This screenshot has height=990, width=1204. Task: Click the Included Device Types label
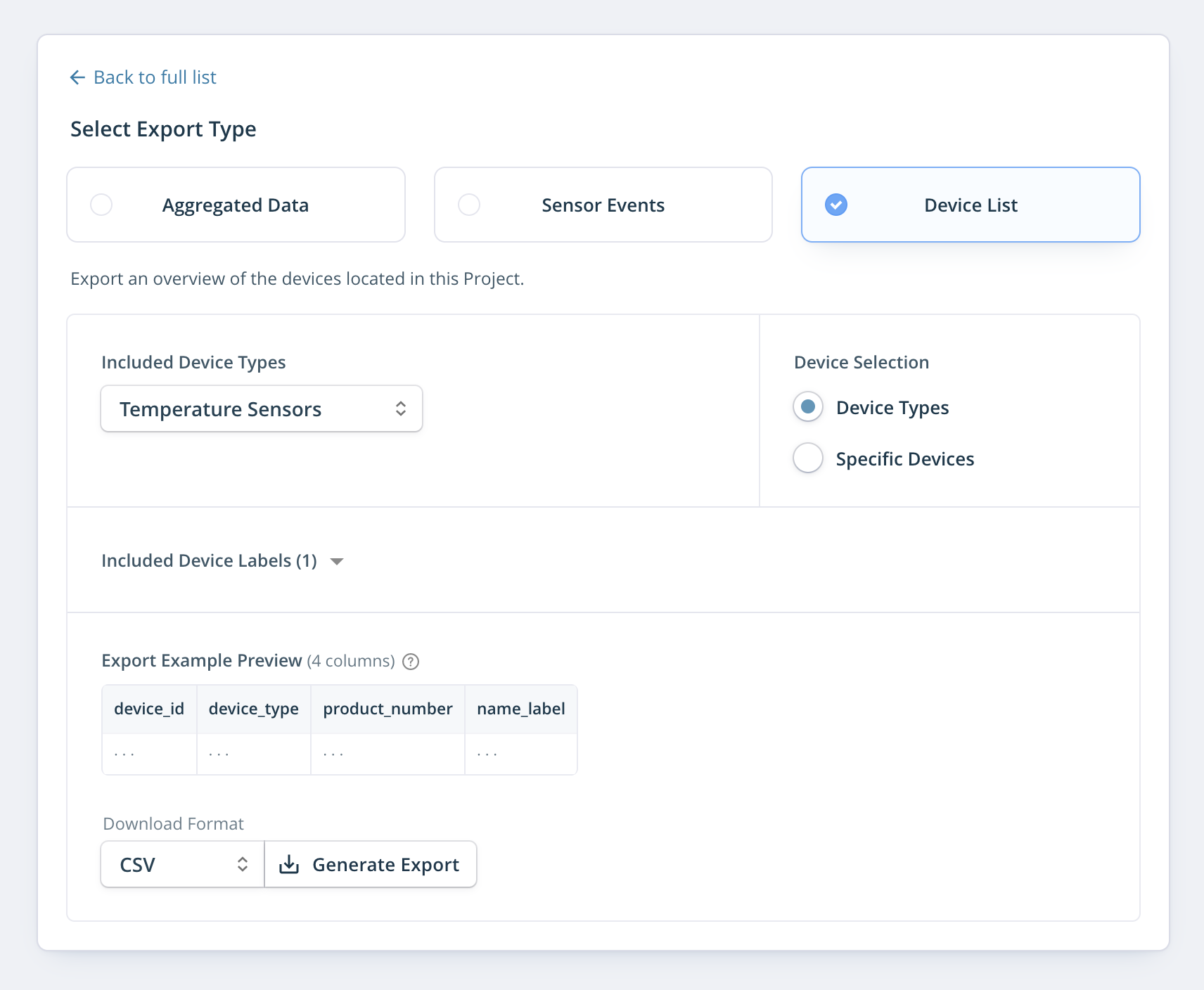193,362
